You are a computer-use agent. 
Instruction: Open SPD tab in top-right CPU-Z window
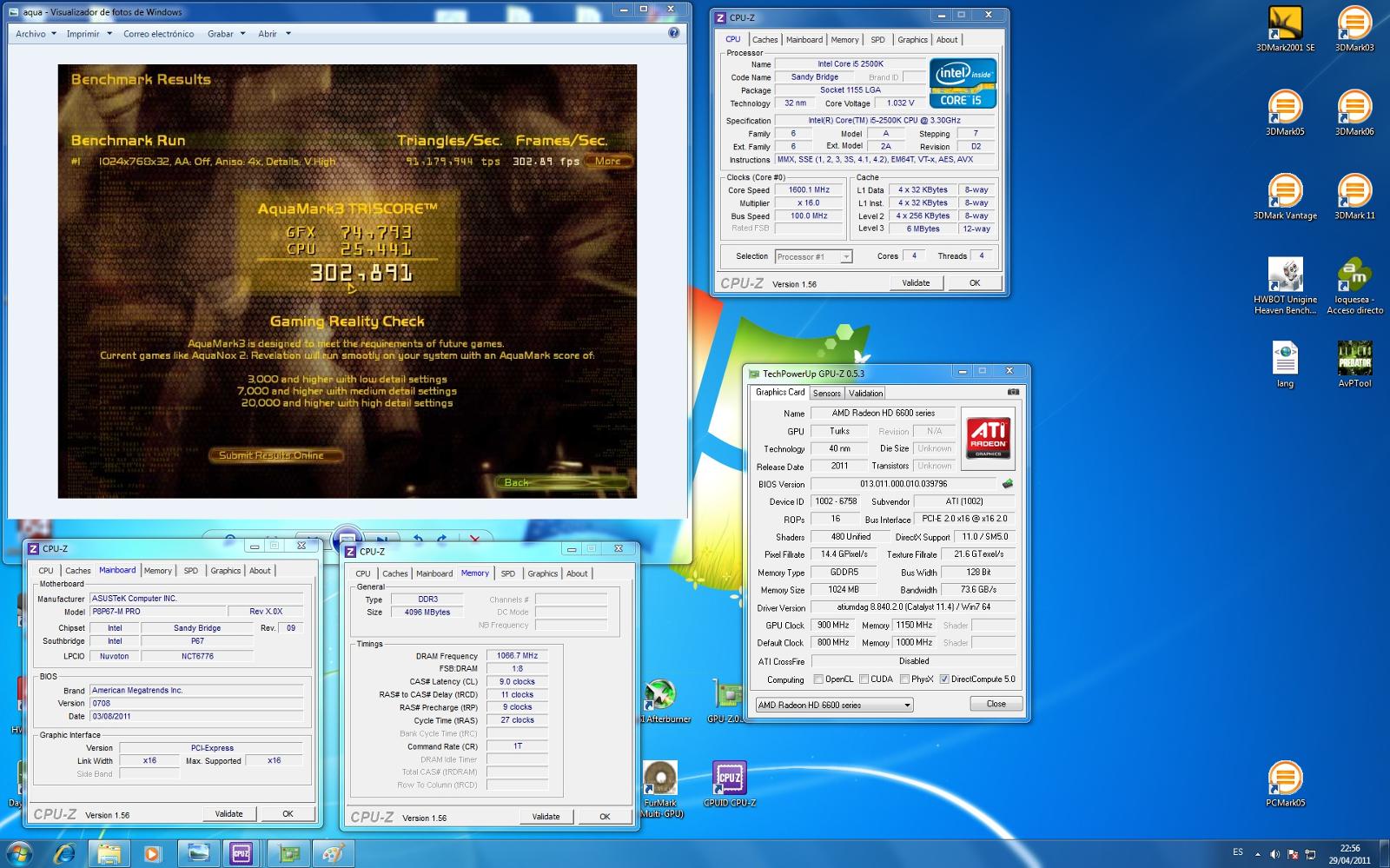pyautogui.click(x=877, y=40)
